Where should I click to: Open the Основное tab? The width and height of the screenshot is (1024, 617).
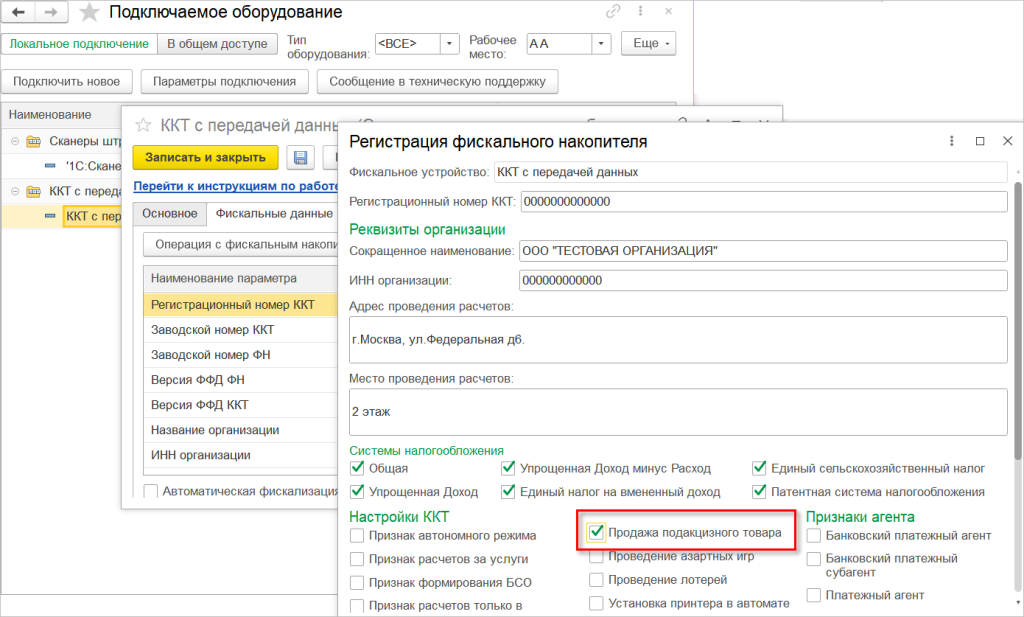pyautogui.click(x=170, y=214)
